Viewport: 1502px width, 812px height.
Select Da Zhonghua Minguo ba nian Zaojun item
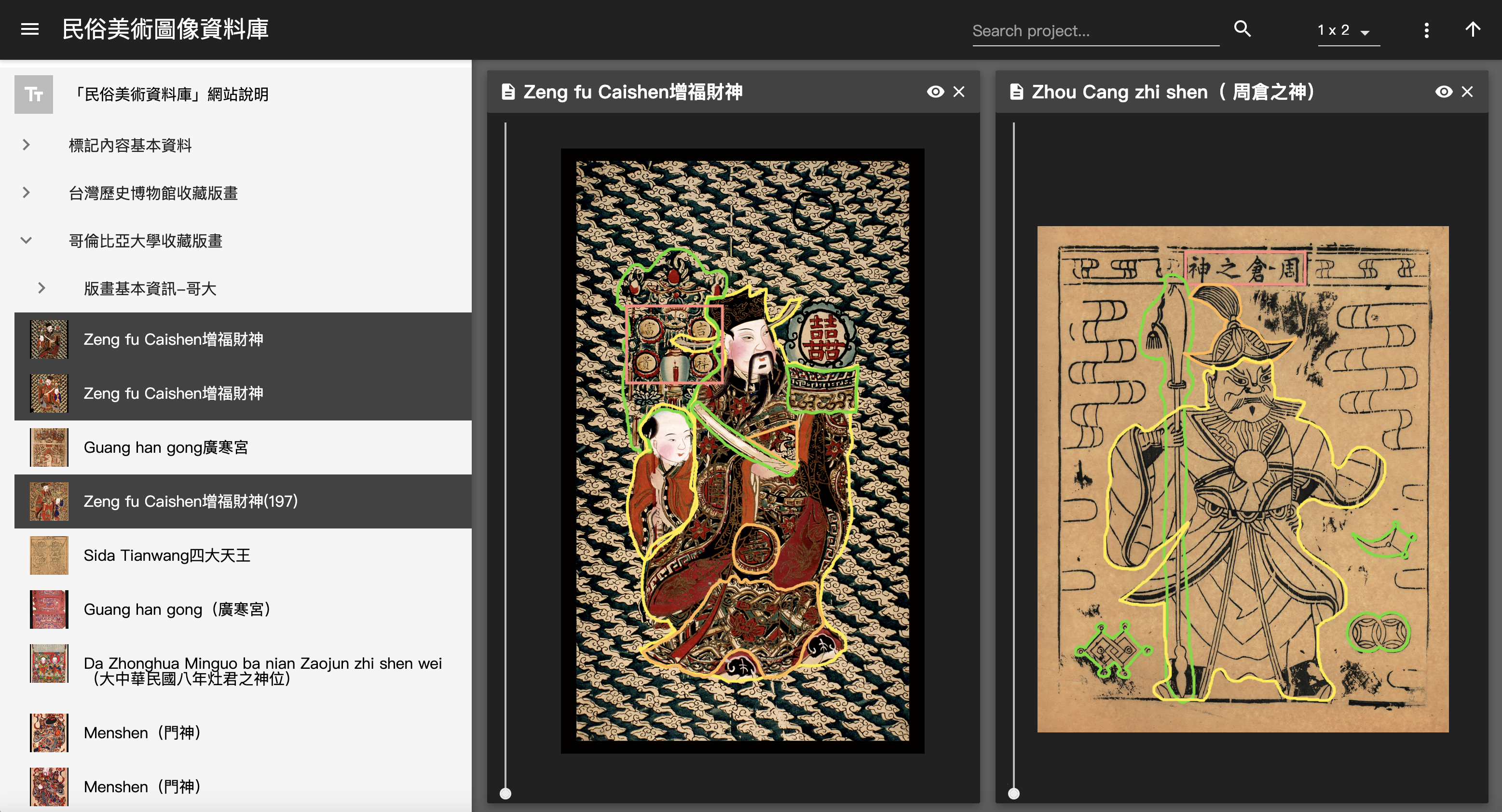tap(243, 671)
